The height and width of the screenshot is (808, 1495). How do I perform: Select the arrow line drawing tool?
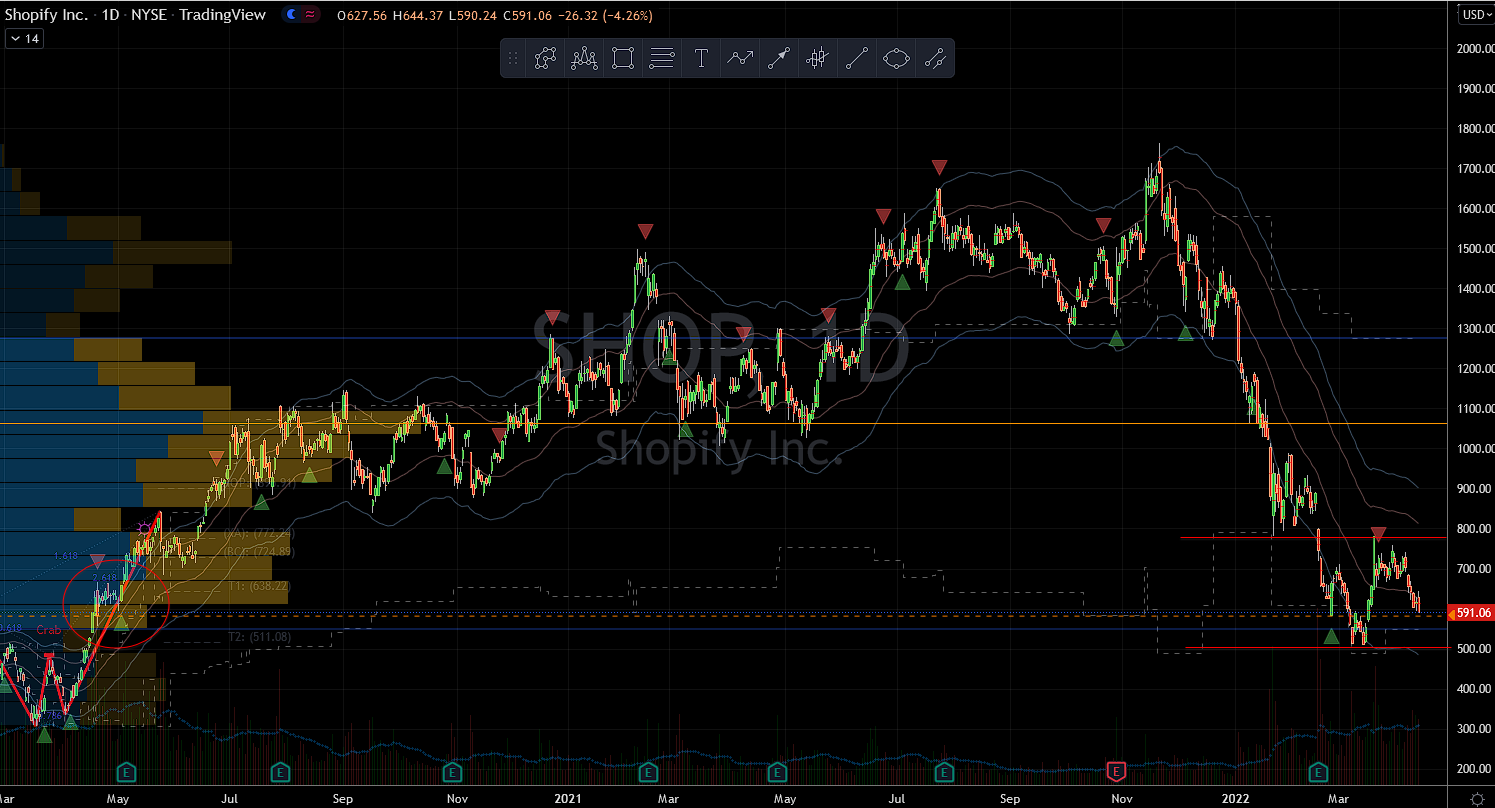coord(779,59)
